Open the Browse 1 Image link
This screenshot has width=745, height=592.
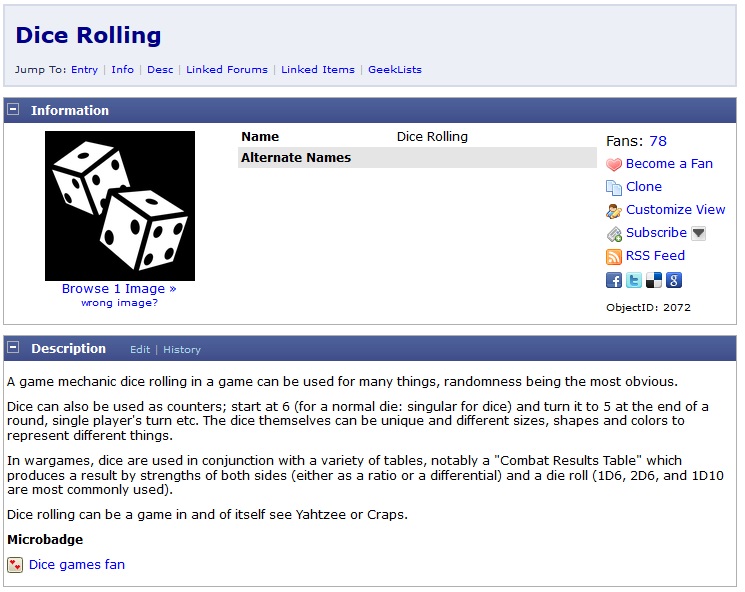(x=119, y=288)
